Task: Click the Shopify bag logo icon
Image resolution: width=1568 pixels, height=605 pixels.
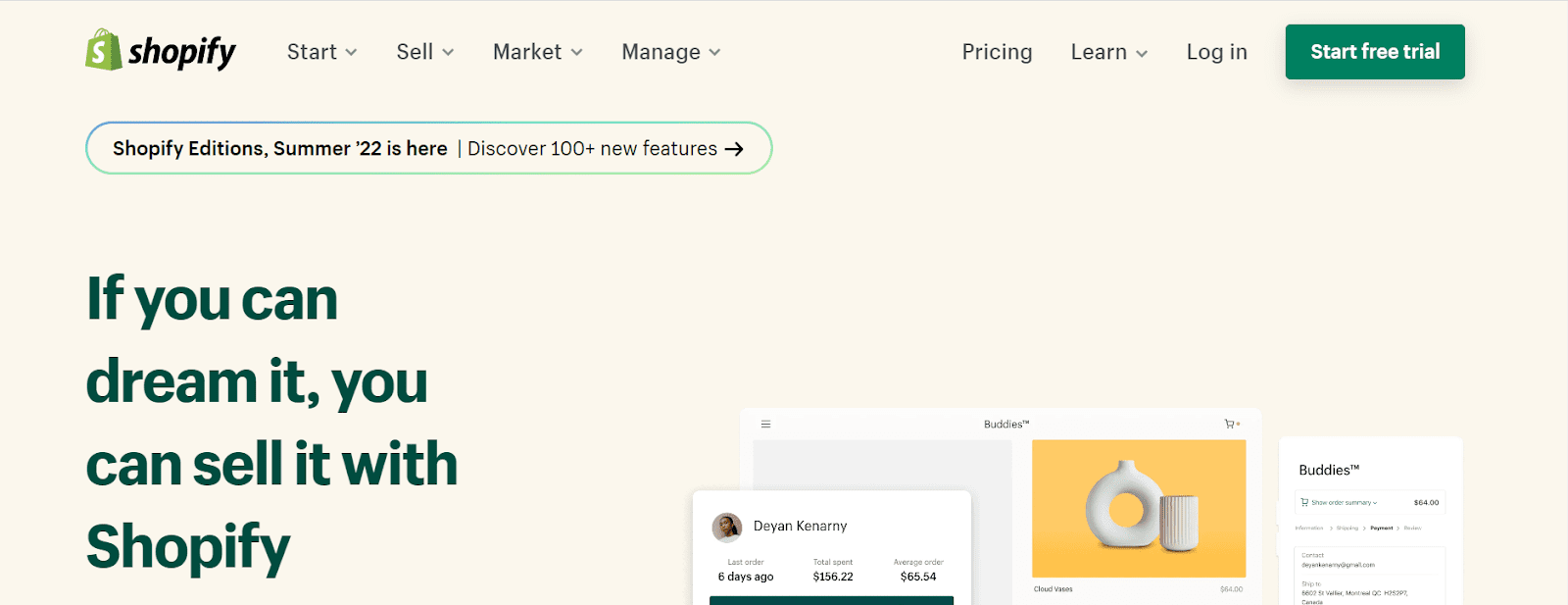Action: point(103,50)
